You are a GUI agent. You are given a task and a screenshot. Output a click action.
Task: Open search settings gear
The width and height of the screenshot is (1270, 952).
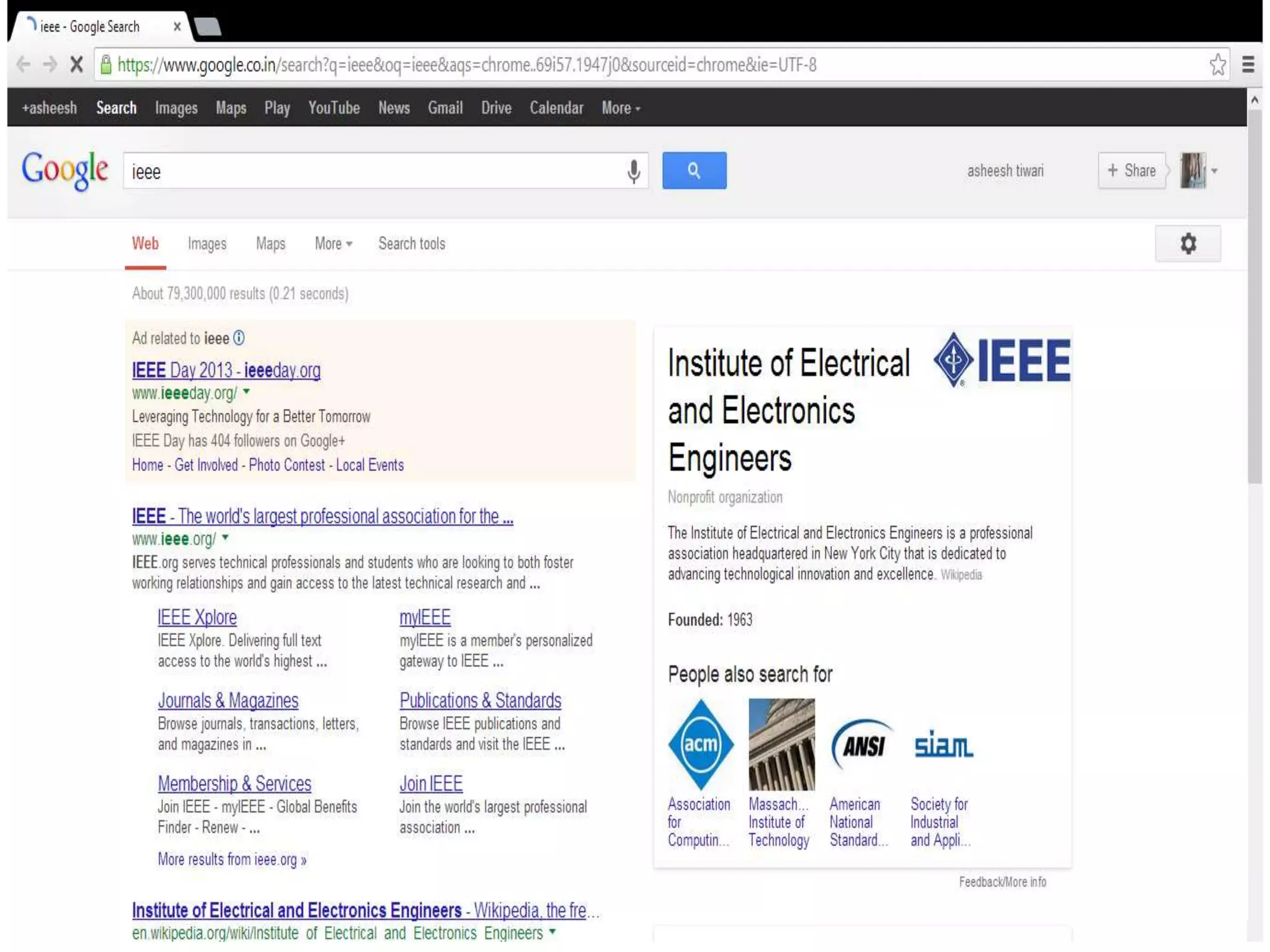coord(1188,244)
